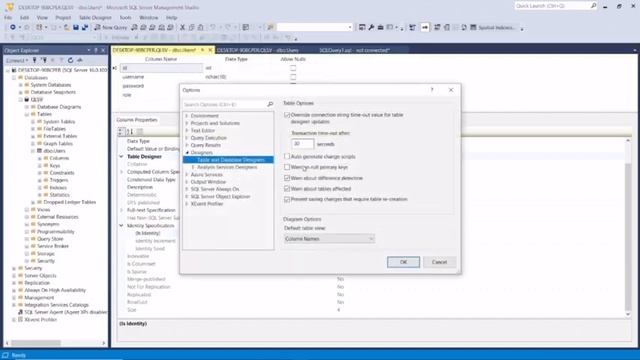This screenshot has height=360, width=640.
Task: Click Object Explorer activity monitor icon
Action: (80, 60)
